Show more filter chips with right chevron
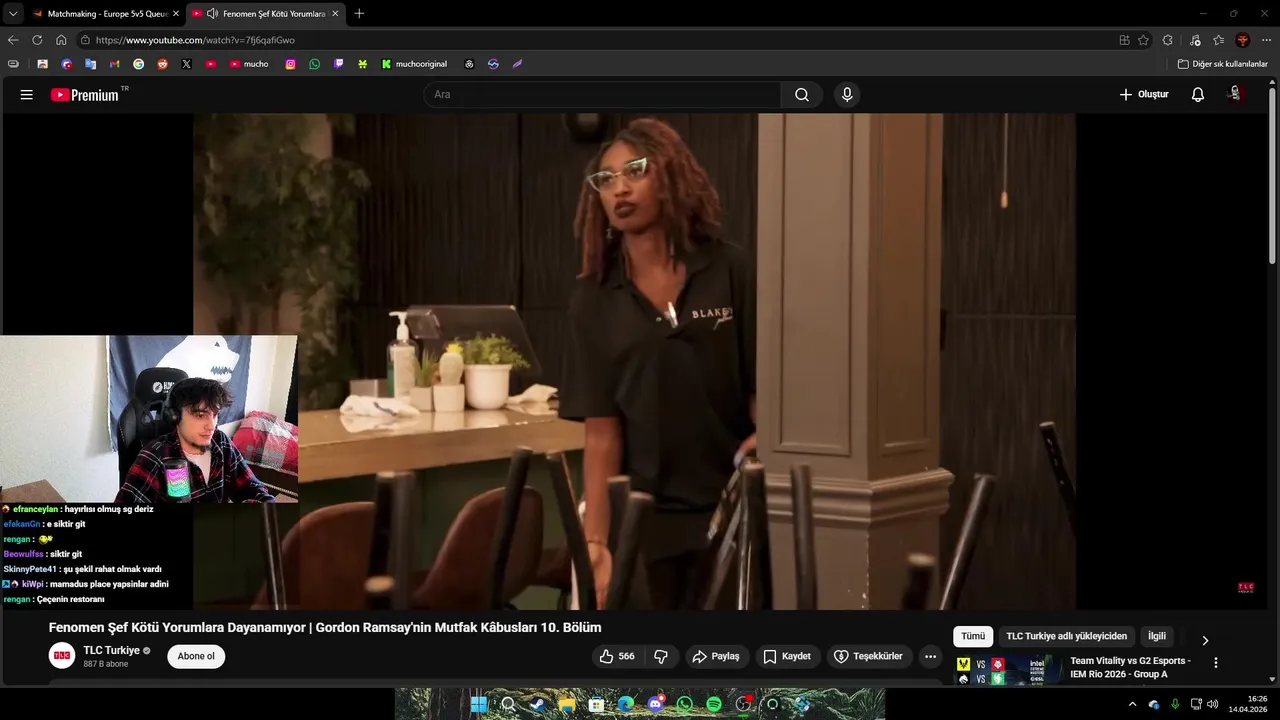Screen dimensions: 1280x720 1205,640
